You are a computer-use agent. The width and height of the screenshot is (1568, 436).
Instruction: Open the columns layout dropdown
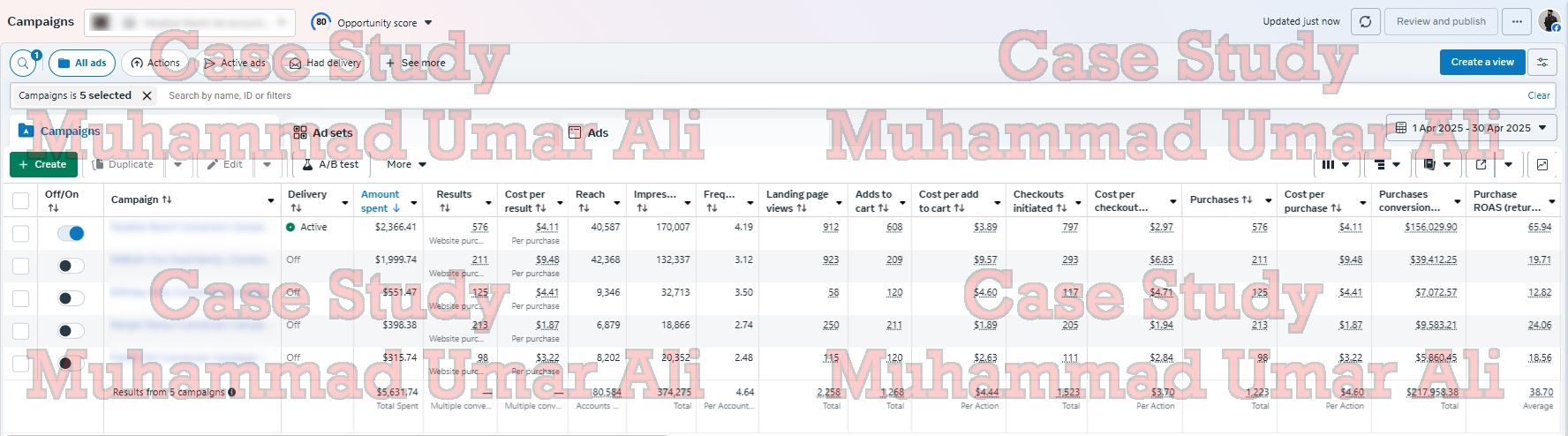point(1335,165)
